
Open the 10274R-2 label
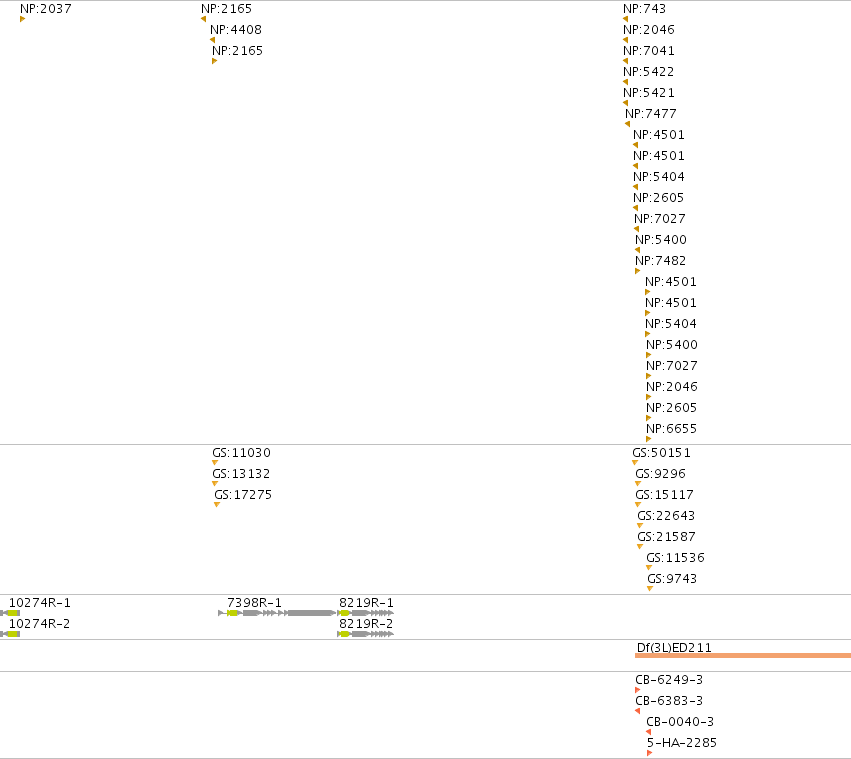40,624
